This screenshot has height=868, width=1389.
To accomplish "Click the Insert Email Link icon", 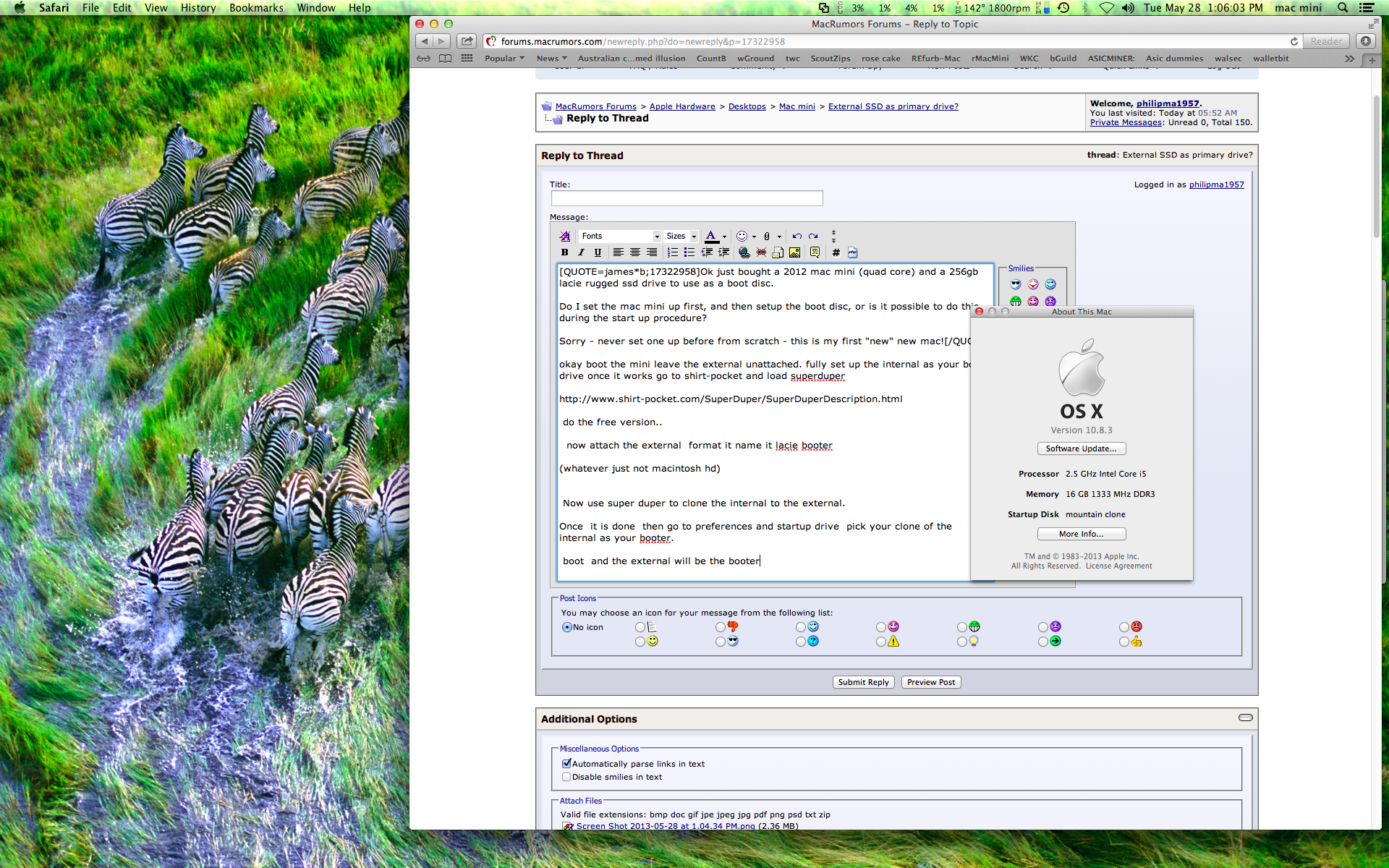I will pyautogui.click(x=778, y=252).
